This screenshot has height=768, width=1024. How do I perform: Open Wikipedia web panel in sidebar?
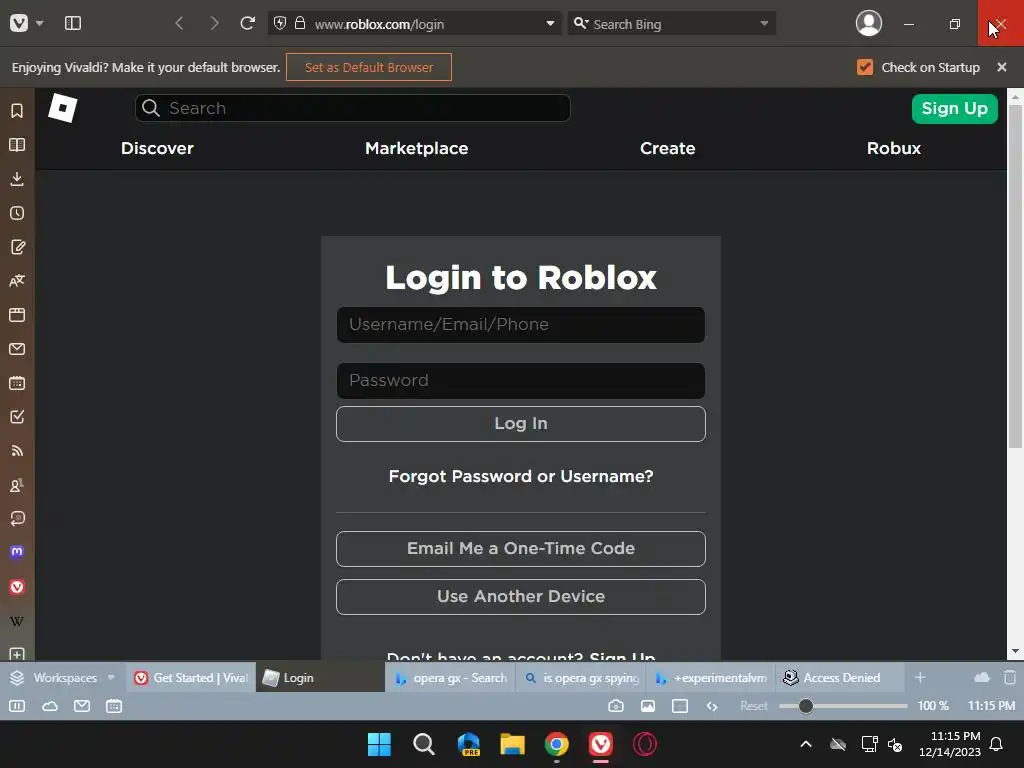coord(17,621)
